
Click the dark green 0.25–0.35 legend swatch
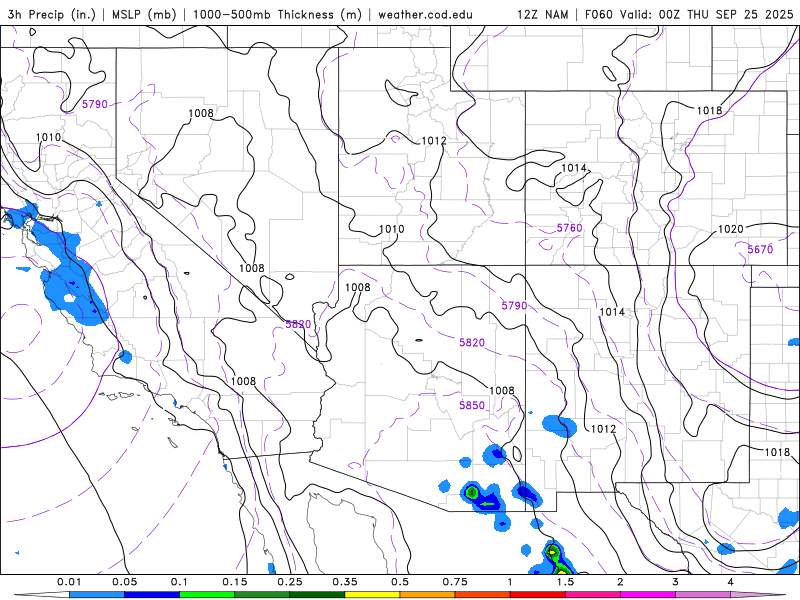[x=317, y=595]
